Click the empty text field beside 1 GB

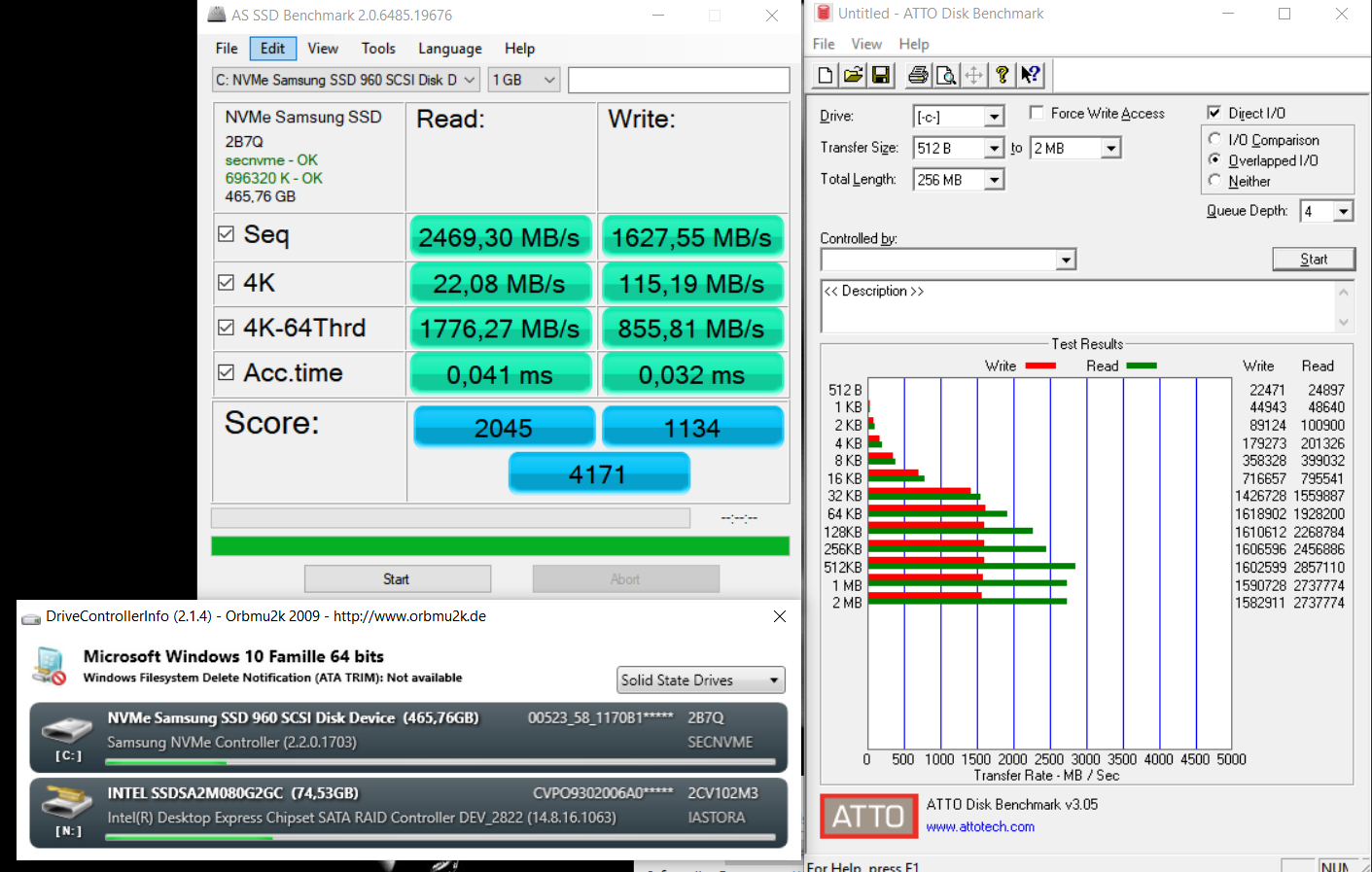click(679, 80)
